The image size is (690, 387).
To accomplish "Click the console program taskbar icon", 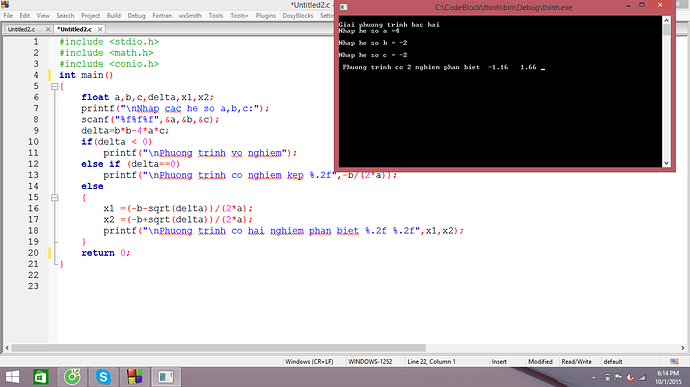I will click(166, 377).
